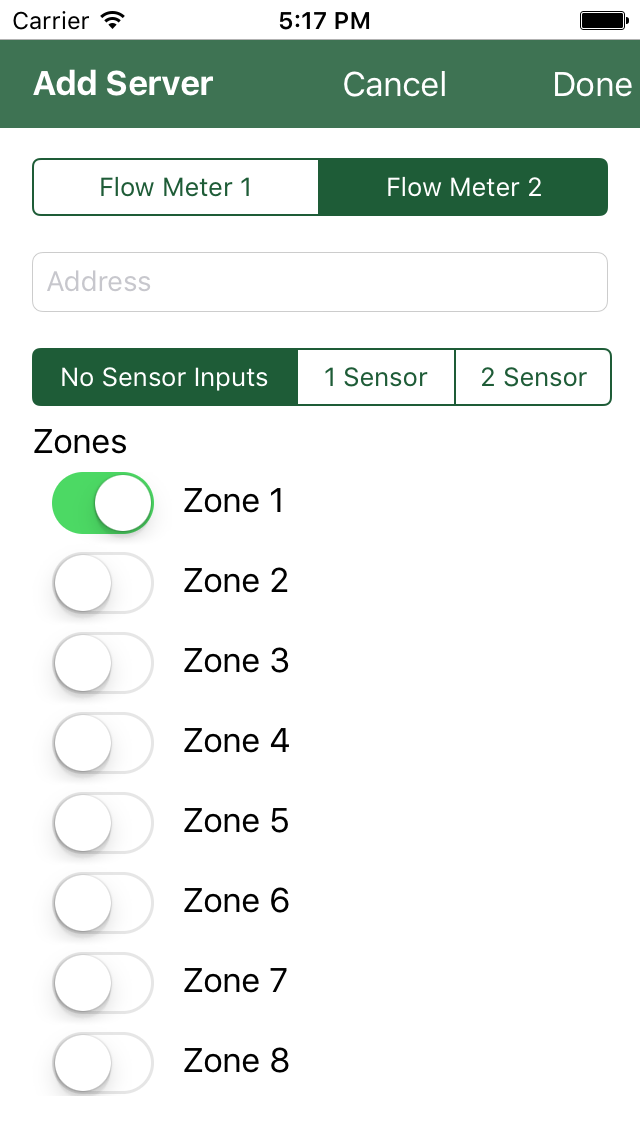Image resolution: width=640 pixels, height=1136 pixels.
Task: Toggle Zone 1 off
Action: tap(102, 502)
